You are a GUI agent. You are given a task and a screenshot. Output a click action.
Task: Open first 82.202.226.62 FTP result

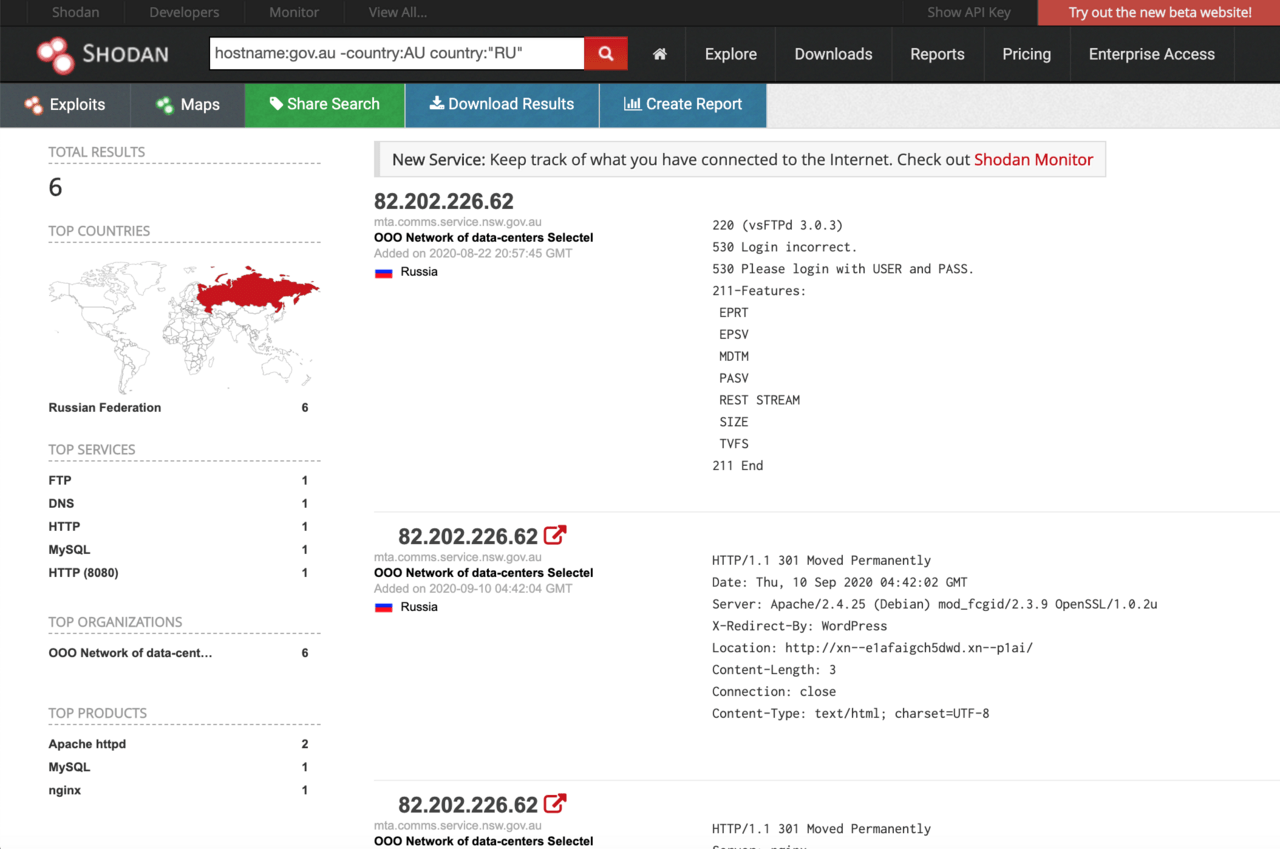[444, 201]
